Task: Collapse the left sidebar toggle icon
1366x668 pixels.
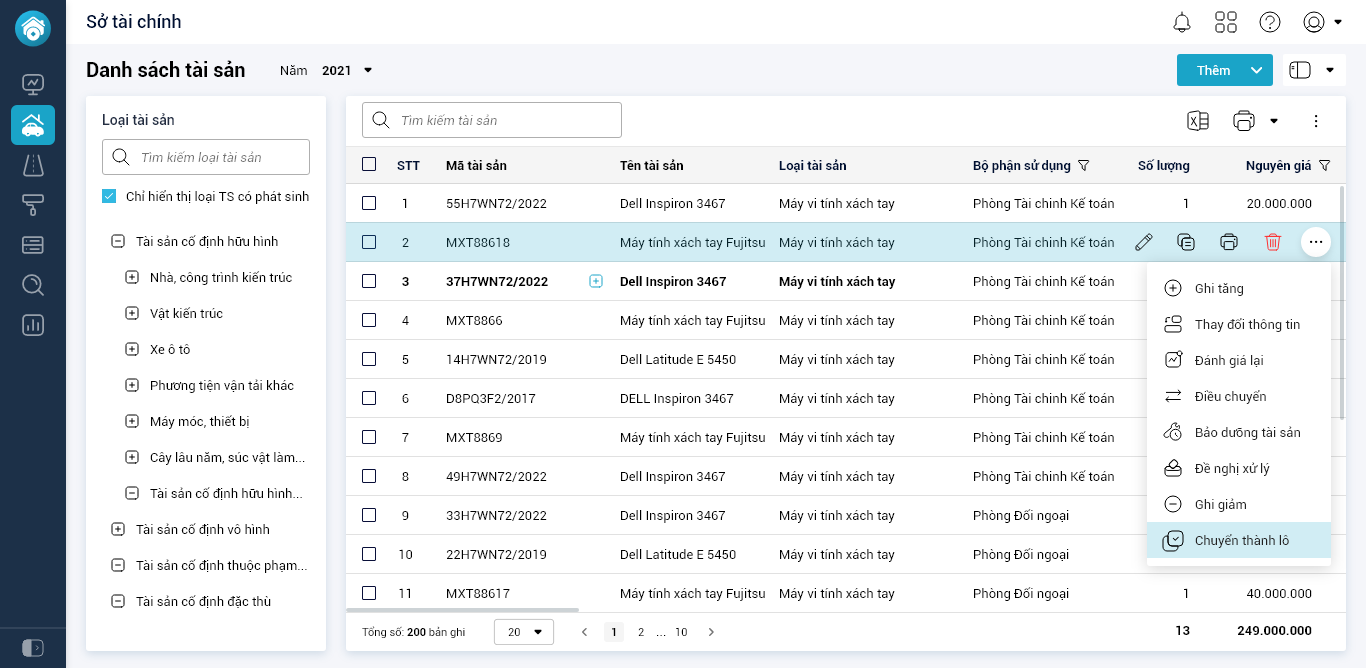Action: tap(32, 647)
